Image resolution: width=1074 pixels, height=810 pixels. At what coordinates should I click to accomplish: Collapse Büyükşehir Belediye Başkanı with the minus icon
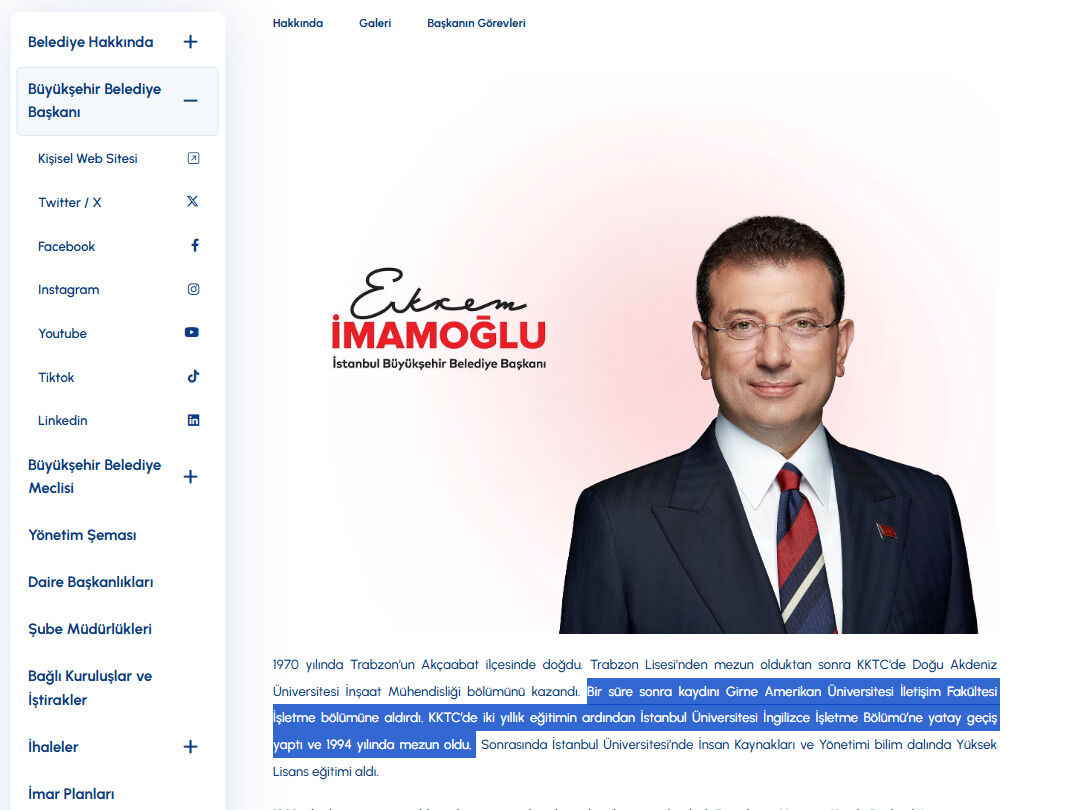(190, 100)
